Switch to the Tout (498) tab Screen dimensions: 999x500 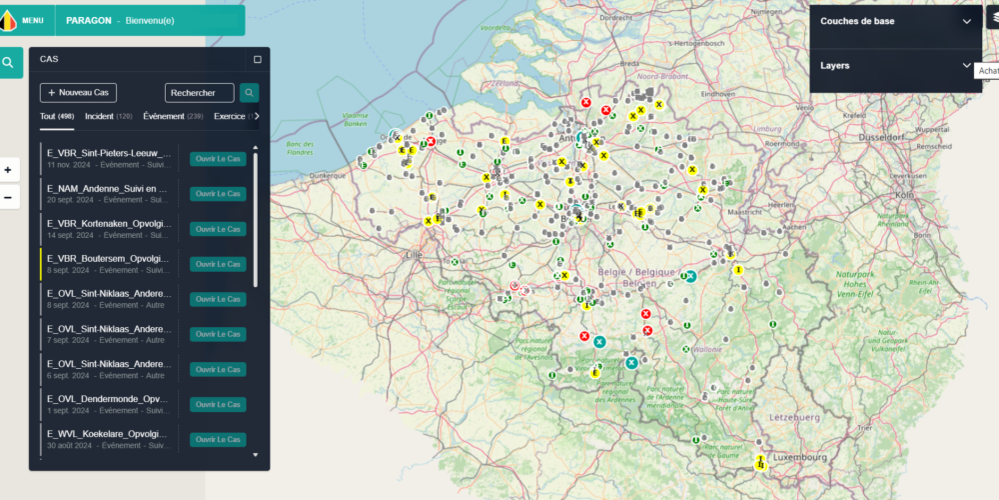tap(57, 117)
